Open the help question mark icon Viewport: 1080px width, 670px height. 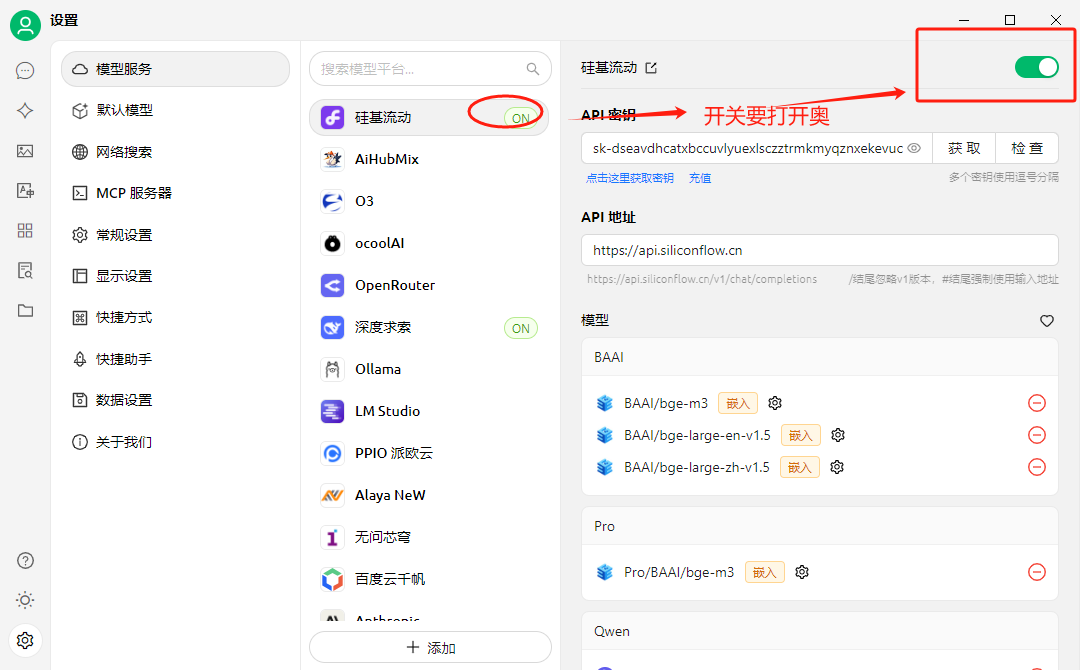click(25, 561)
